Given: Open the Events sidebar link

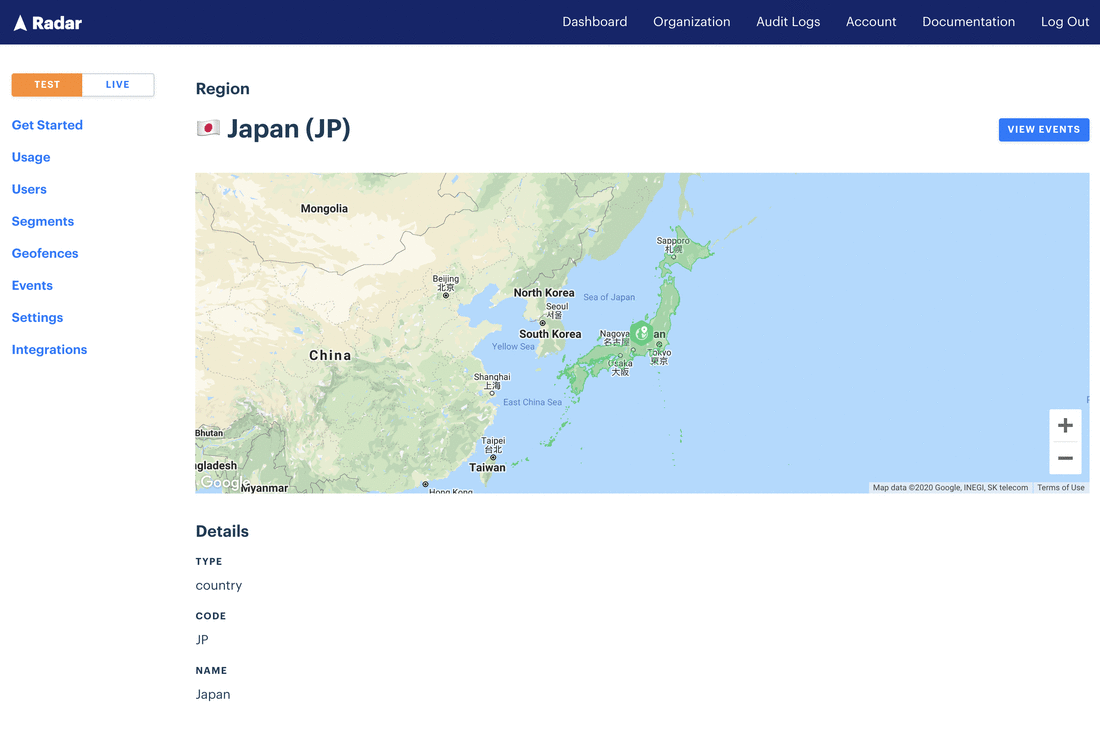Looking at the screenshot, I should (32, 286).
